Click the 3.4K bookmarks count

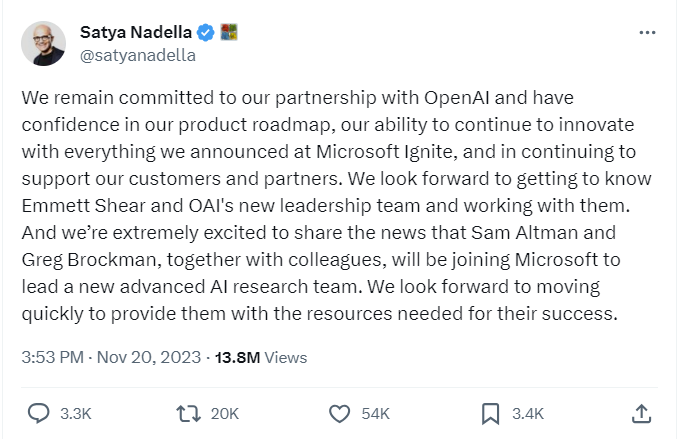[x=527, y=413]
